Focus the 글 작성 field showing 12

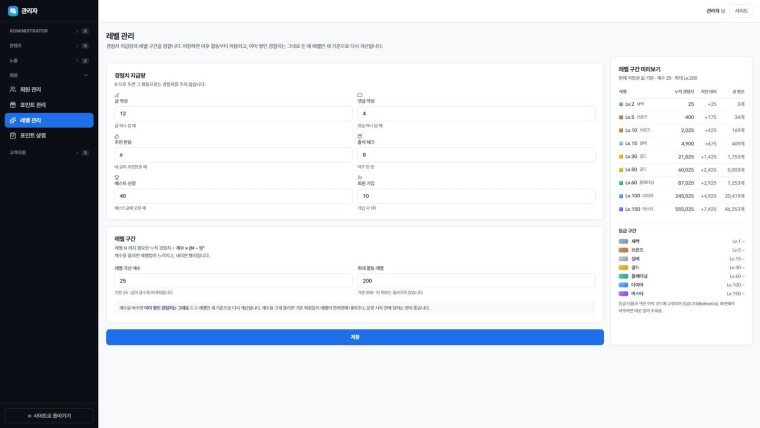(x=233, y=113)
